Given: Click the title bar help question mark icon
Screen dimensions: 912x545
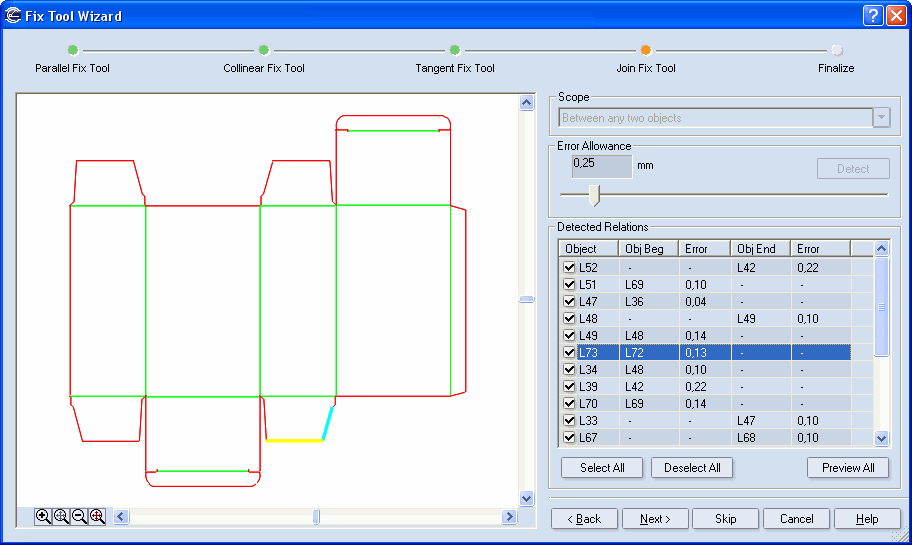Looking at the screenshot, I should pyautogui.click(x=872, y=15).
